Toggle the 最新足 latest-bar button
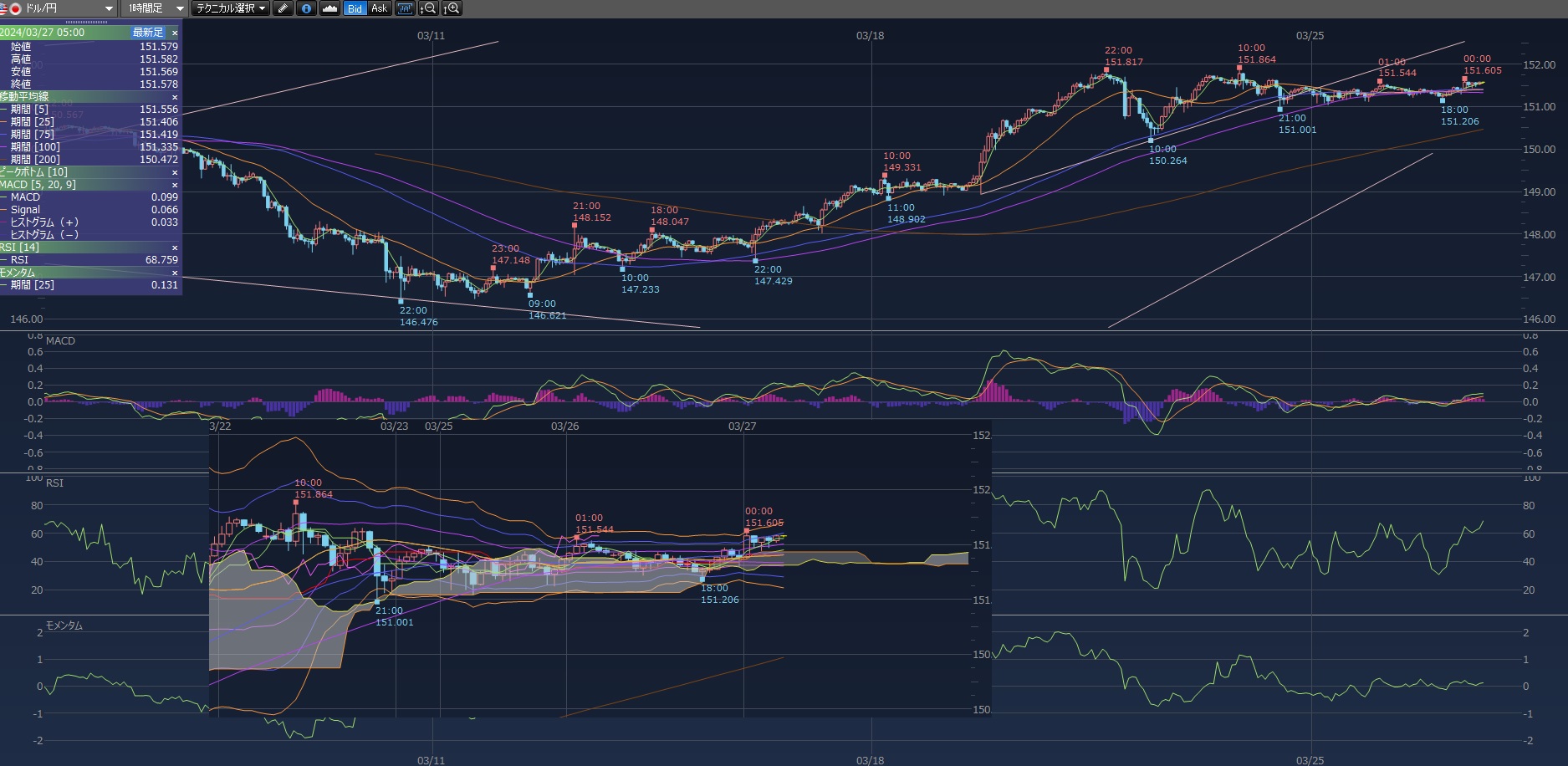 tap(148, 33)
